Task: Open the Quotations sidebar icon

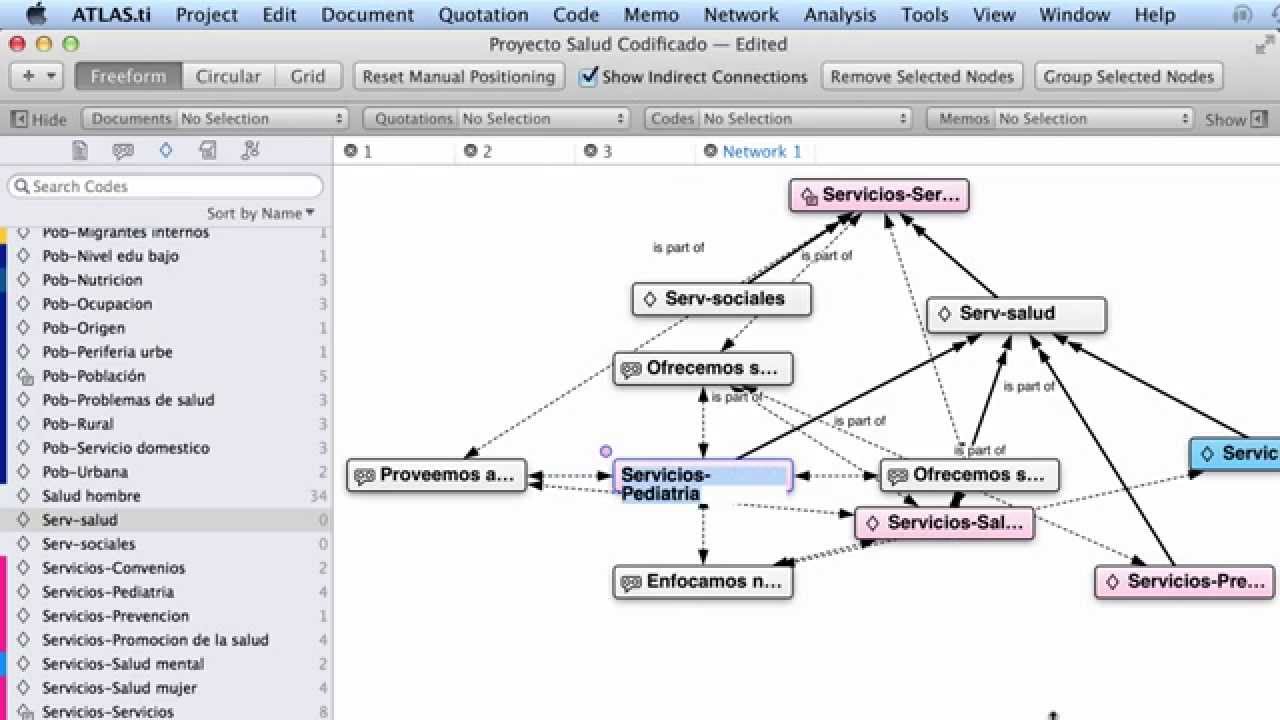Action: tap(123, 151)
